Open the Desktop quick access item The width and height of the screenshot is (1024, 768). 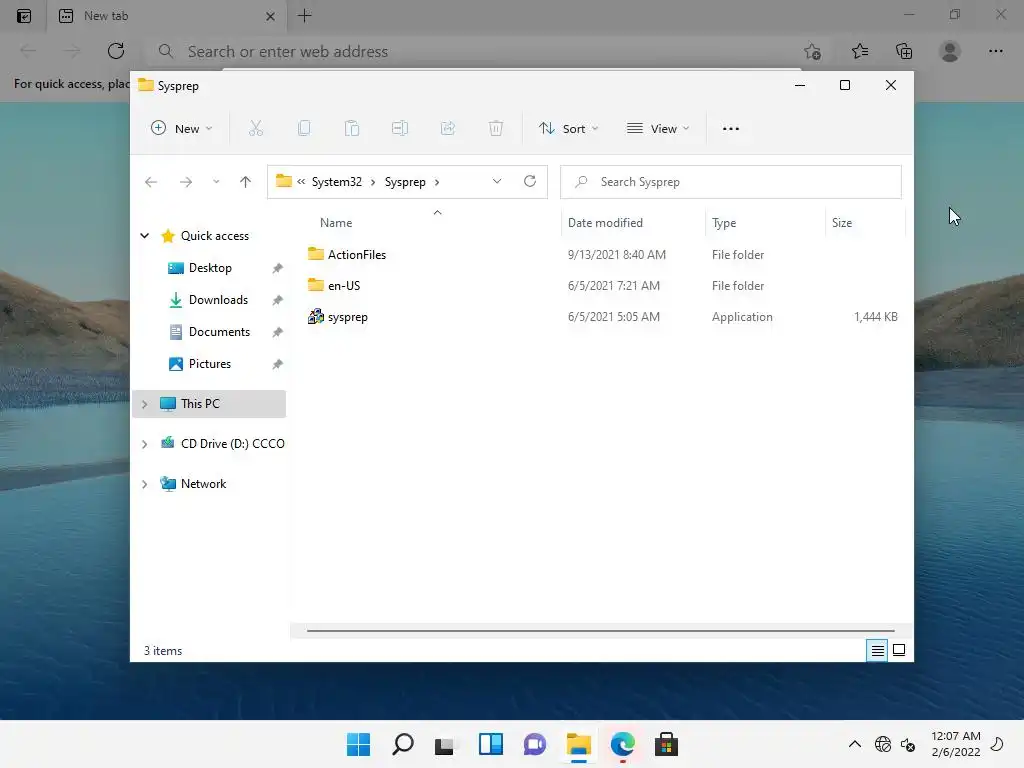210,268
